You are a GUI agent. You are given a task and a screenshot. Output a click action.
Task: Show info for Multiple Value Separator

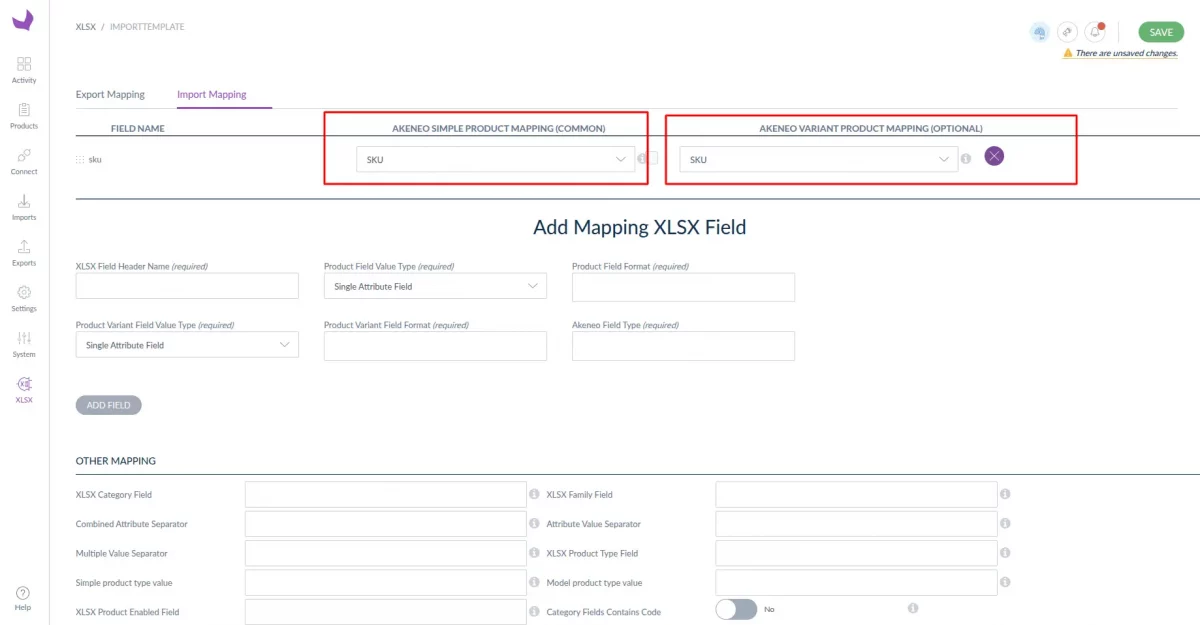pos(534,552)
